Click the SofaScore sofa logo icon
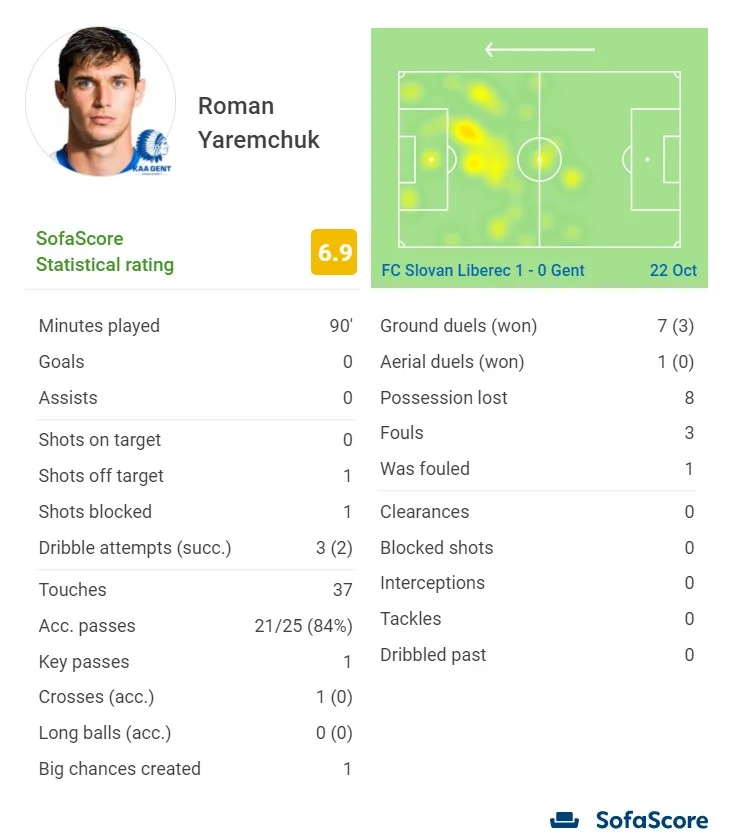The height and width of the screenshot is (840, 732). (x=565, y=820)
